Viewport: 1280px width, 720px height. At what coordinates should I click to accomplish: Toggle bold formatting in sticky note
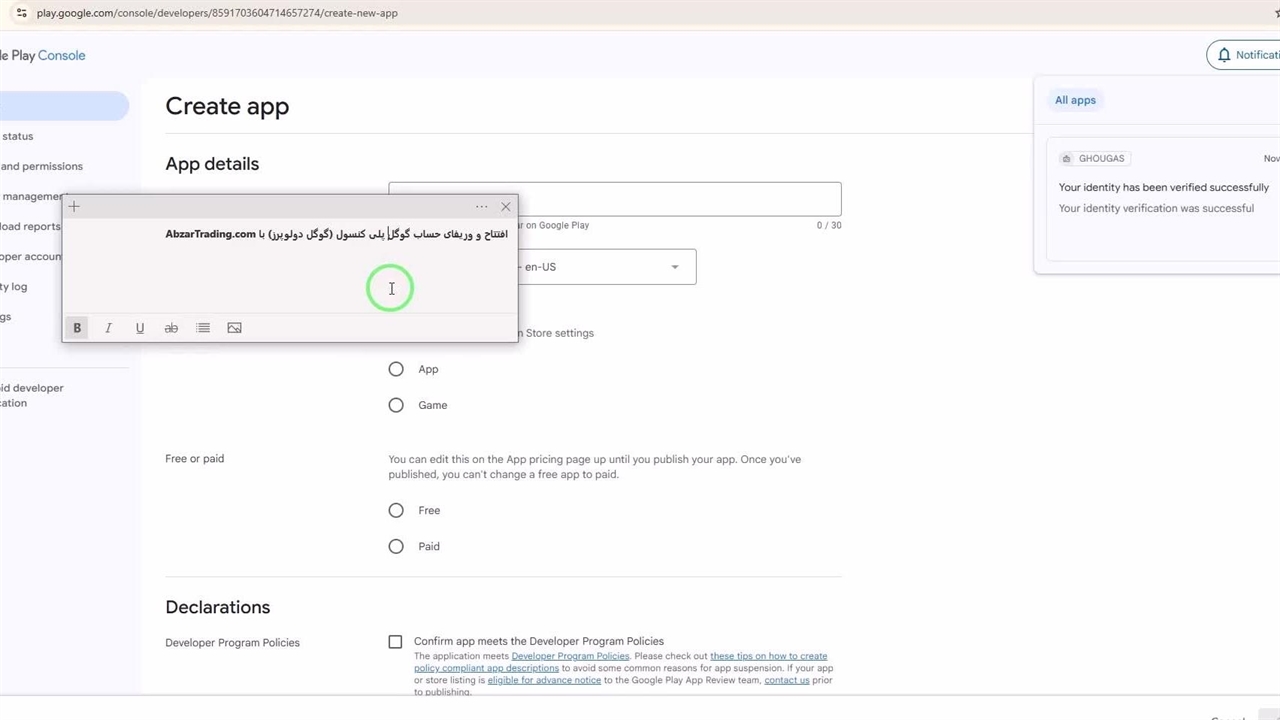pos(77,328)
